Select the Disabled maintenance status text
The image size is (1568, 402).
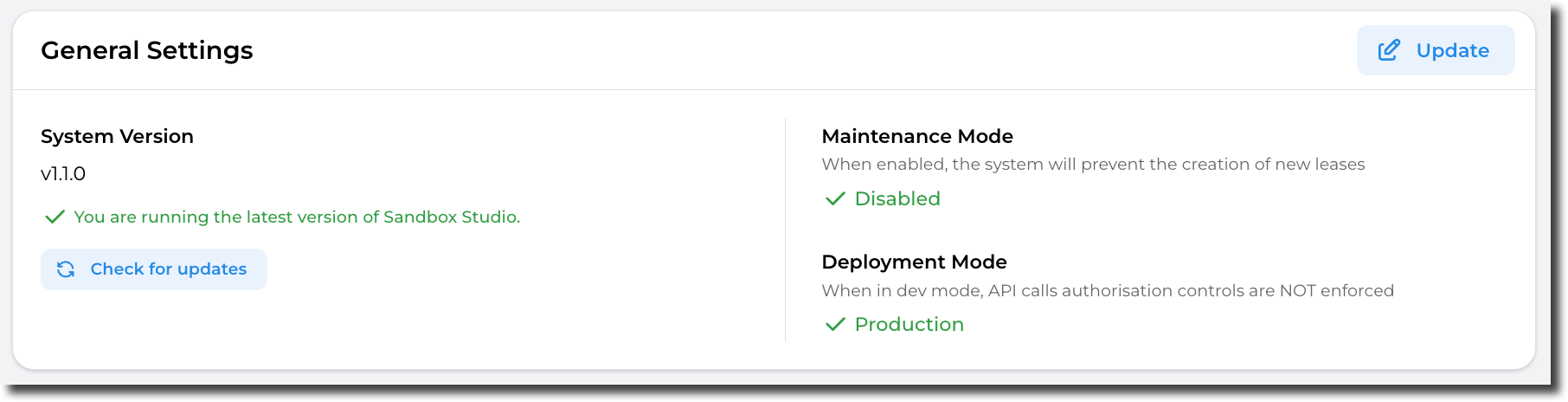coord(897,199)
